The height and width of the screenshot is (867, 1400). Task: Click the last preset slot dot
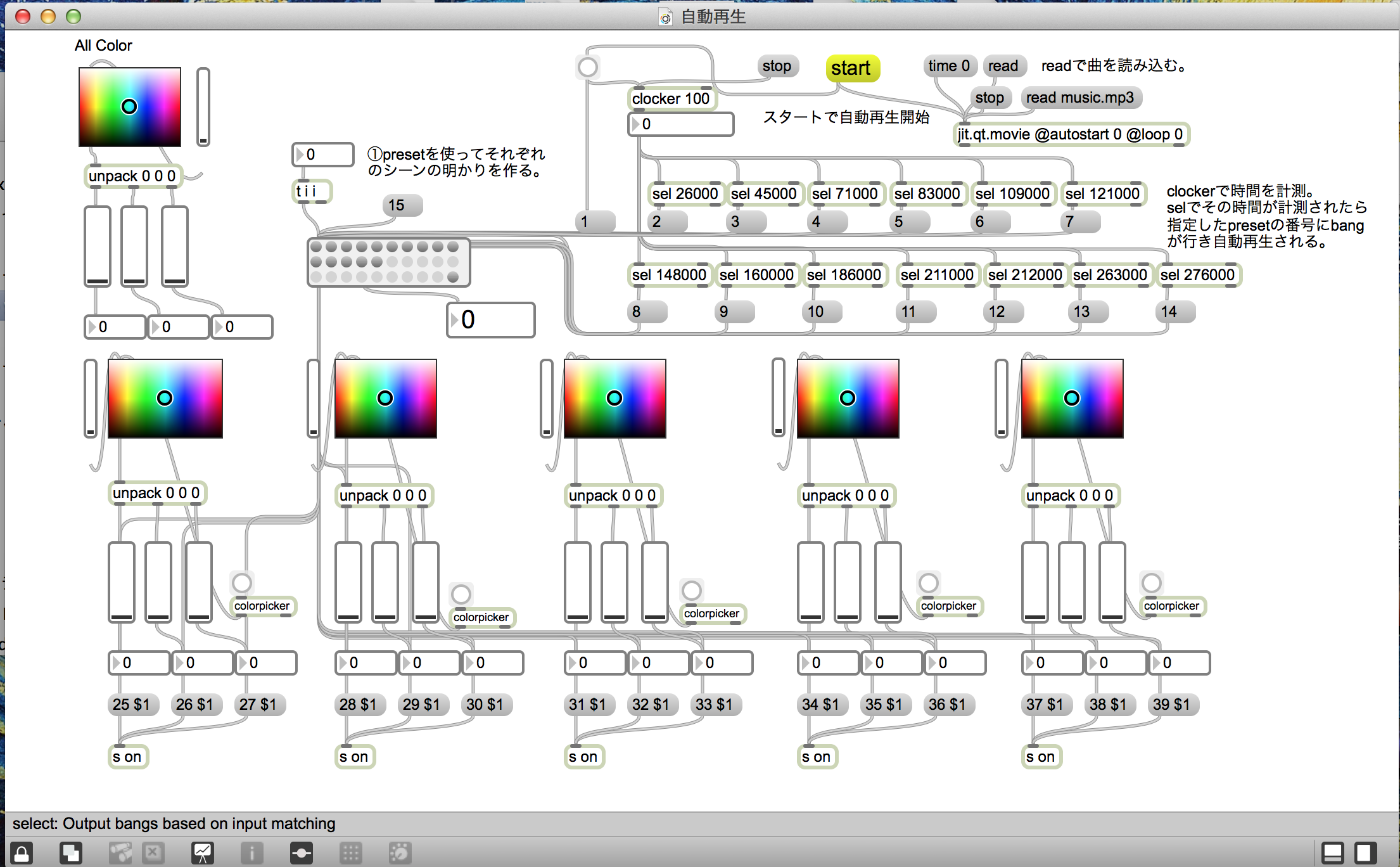453,277
